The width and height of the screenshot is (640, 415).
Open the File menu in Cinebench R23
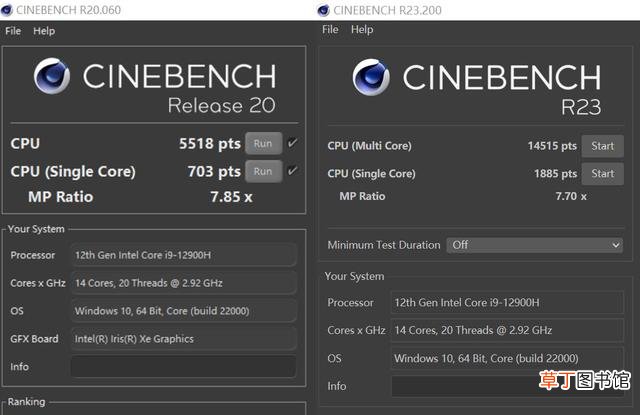pos(330,30)
